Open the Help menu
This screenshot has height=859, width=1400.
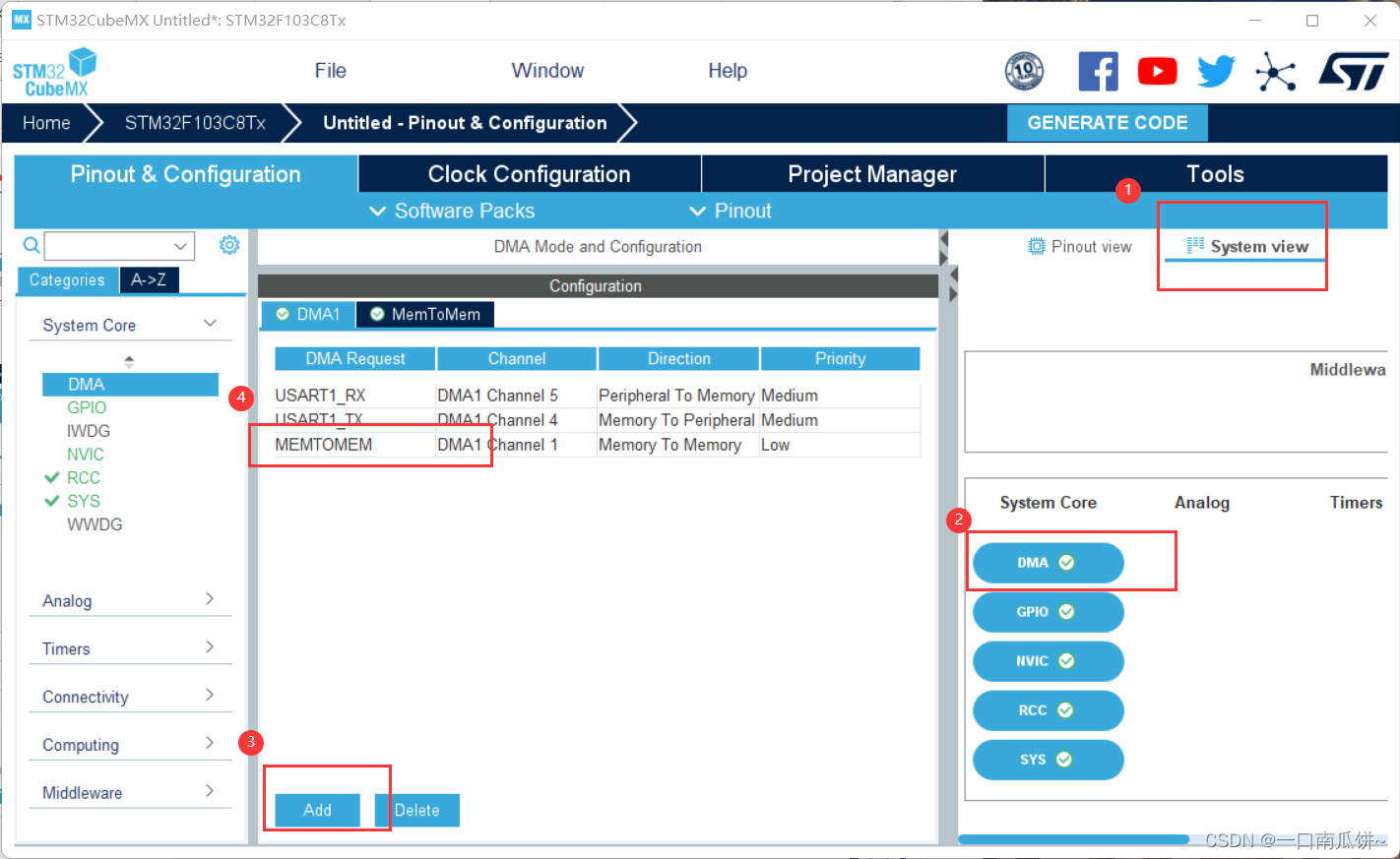728,71
